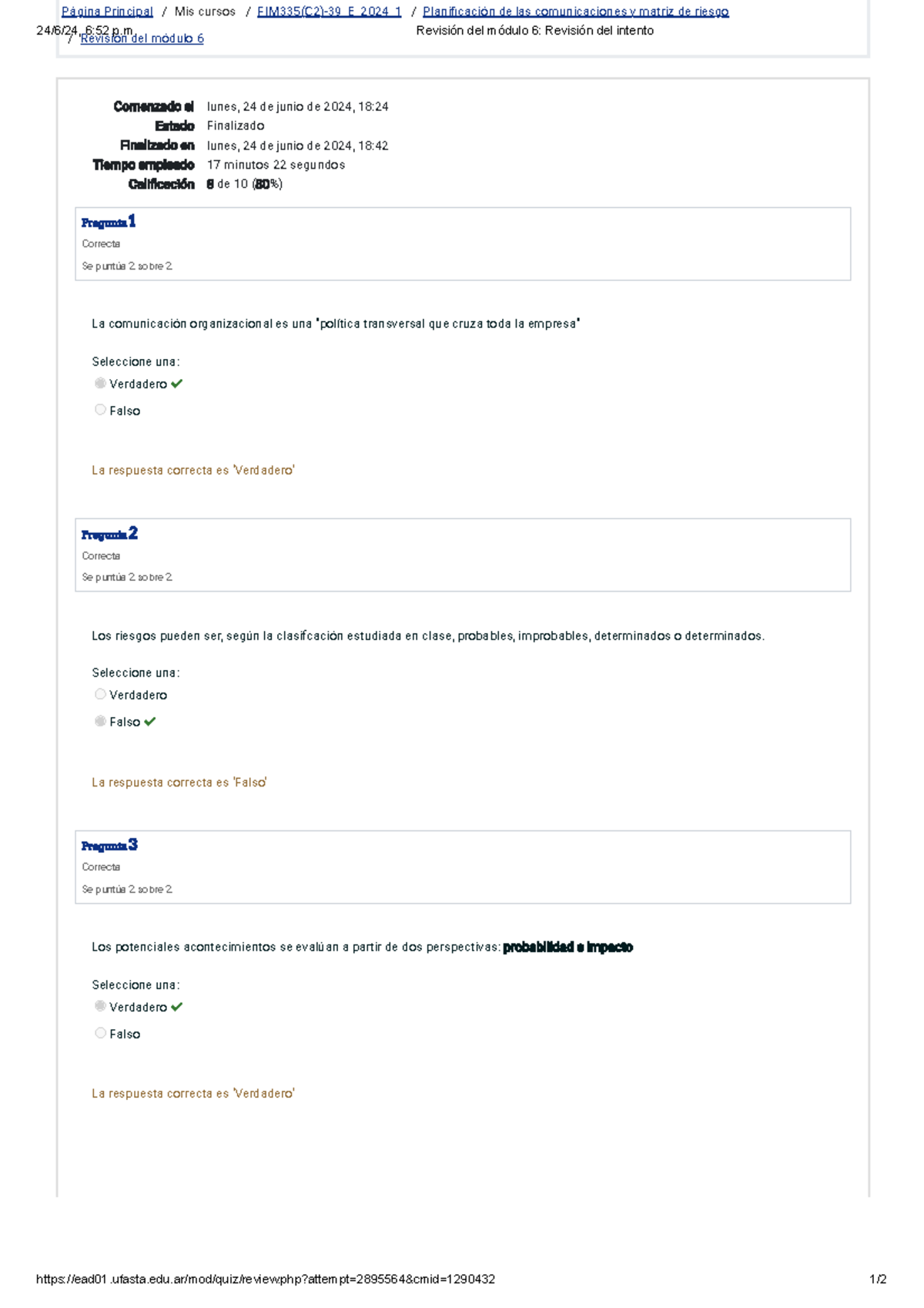Viewport: 924px width, 1308px height.
Task: Click the ufasta review URL in footer
Action: 265,1279
